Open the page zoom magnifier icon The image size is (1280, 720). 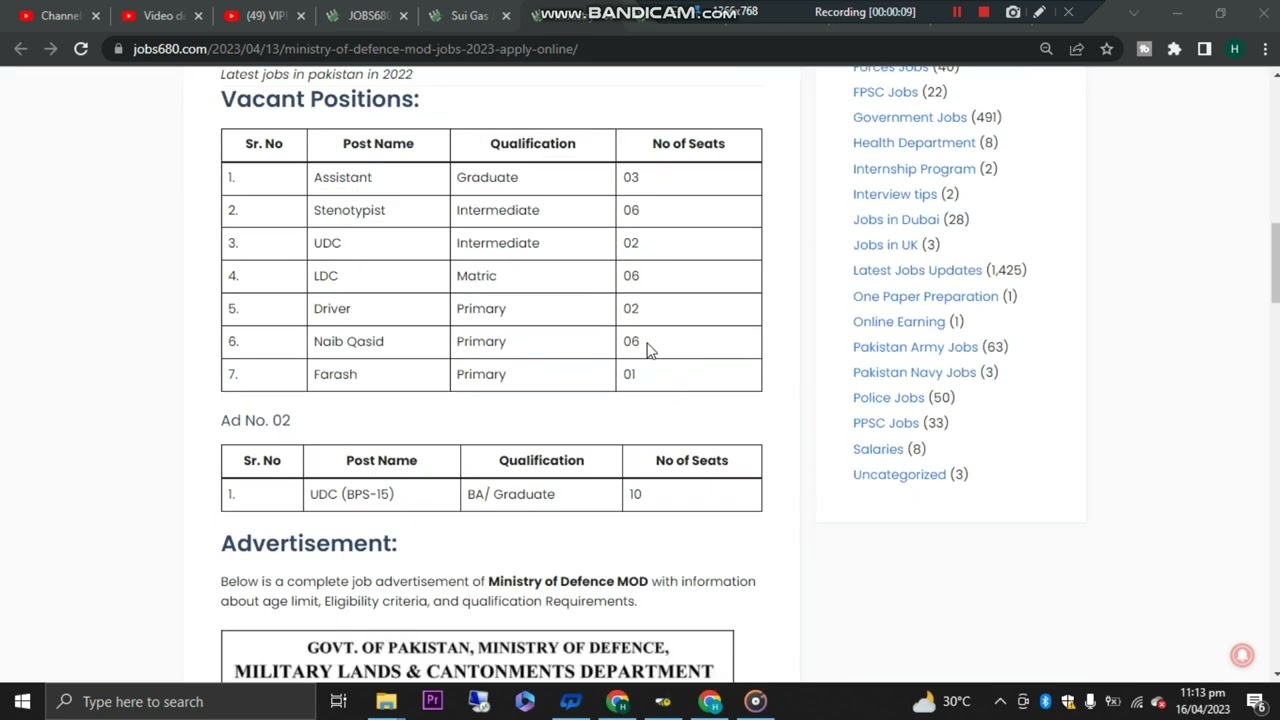[x=1046, y=49]
